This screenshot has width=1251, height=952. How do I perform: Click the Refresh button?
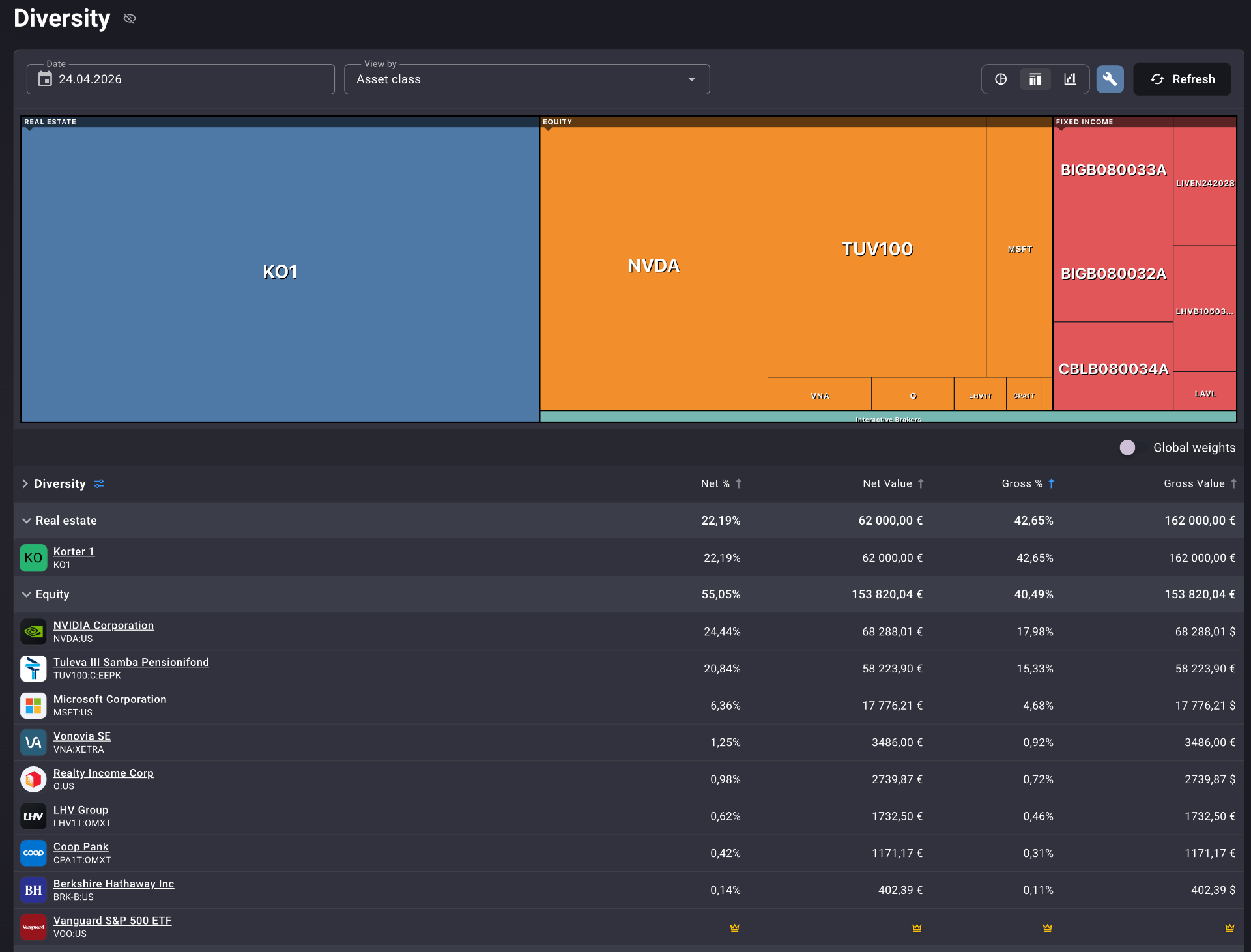1183,79
